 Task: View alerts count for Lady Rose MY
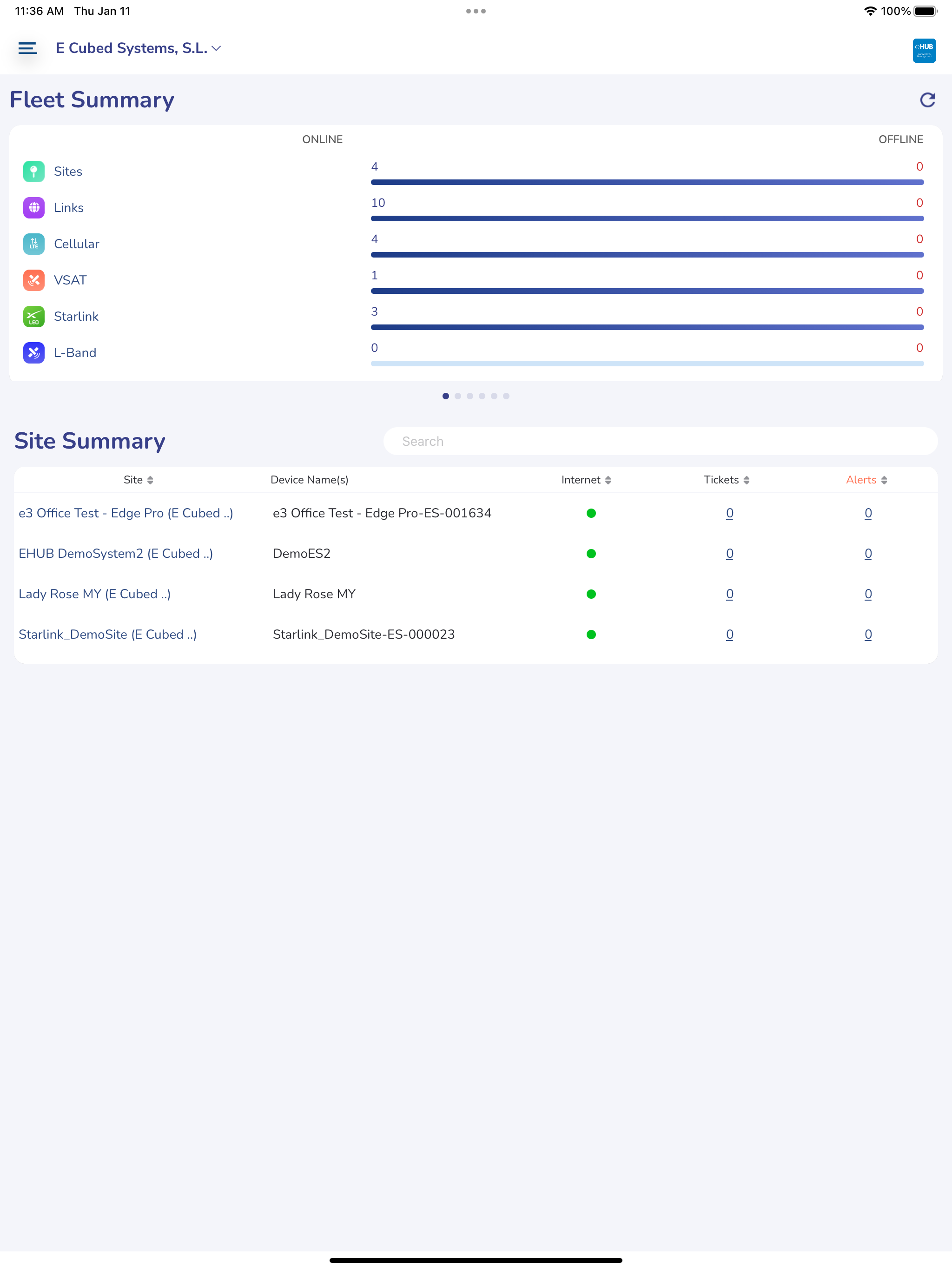click(868, 594)
